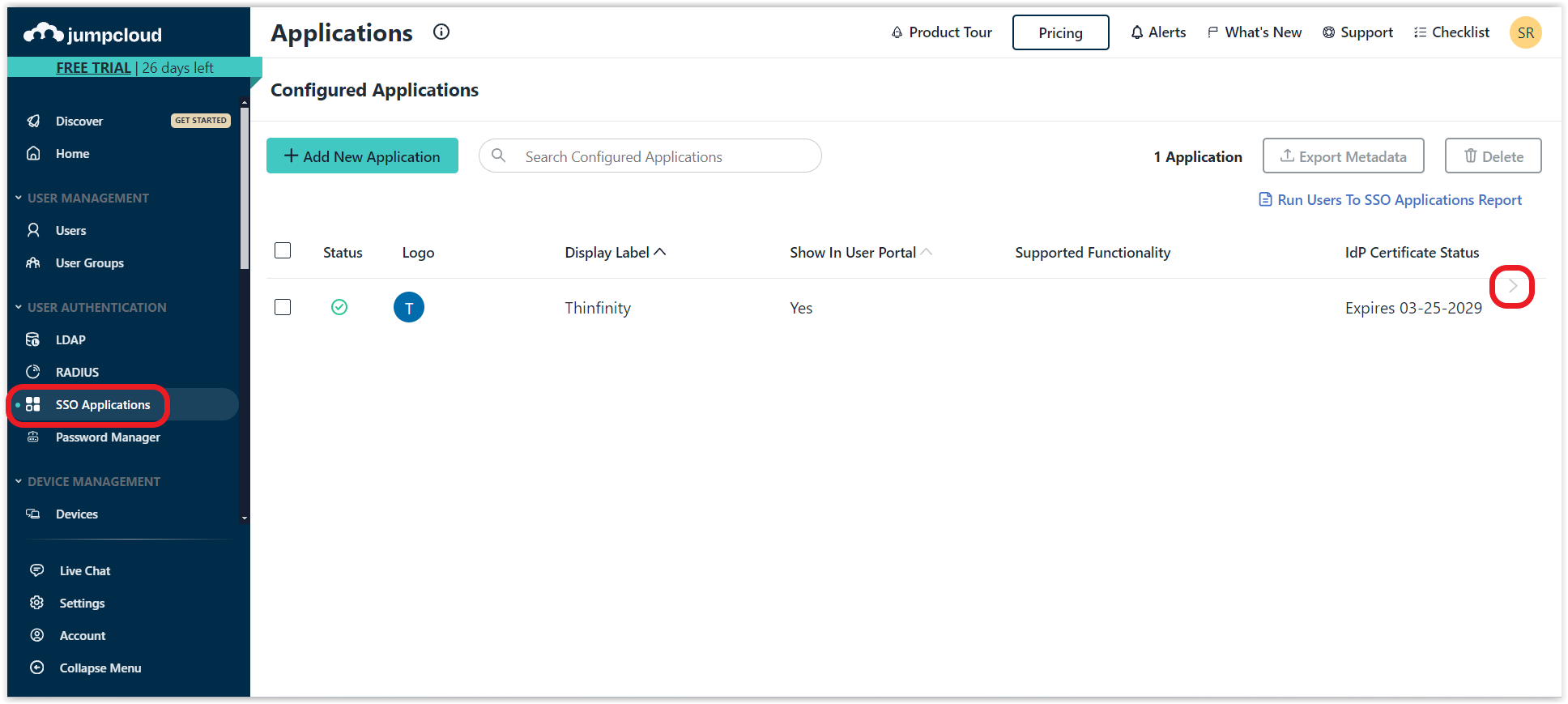Click the '26 days left' trial text

pos(178,67)
